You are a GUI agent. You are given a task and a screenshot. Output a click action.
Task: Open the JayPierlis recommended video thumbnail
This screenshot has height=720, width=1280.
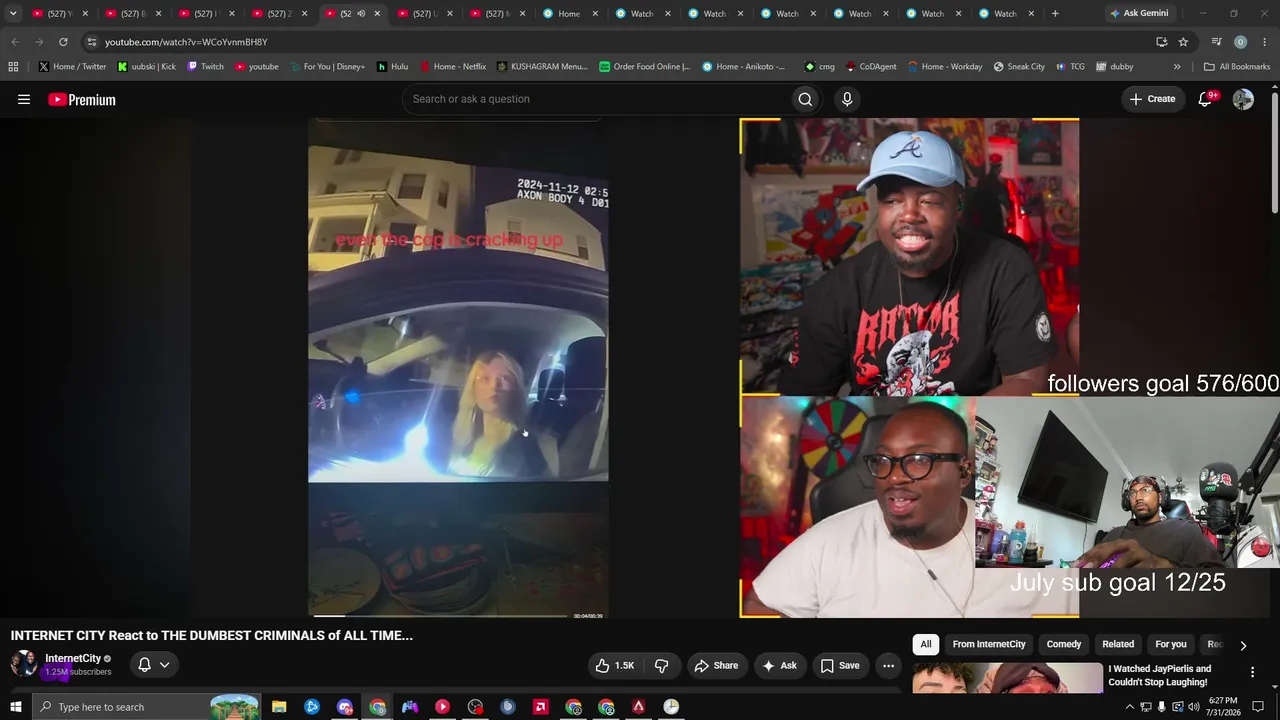[x=1007, y=677]
